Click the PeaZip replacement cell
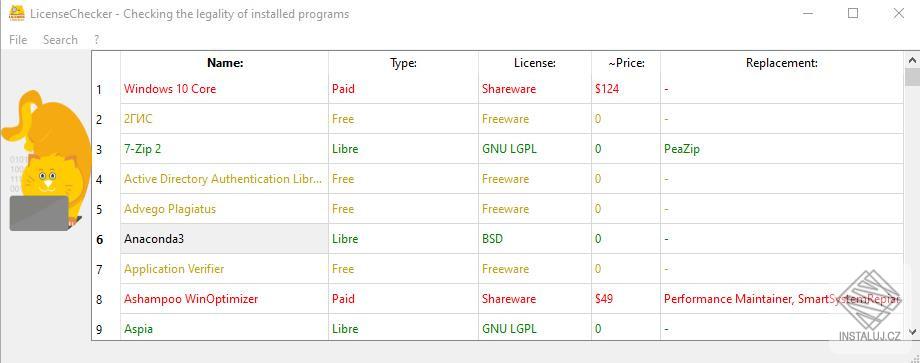920x363 pixels. [782, 149]
